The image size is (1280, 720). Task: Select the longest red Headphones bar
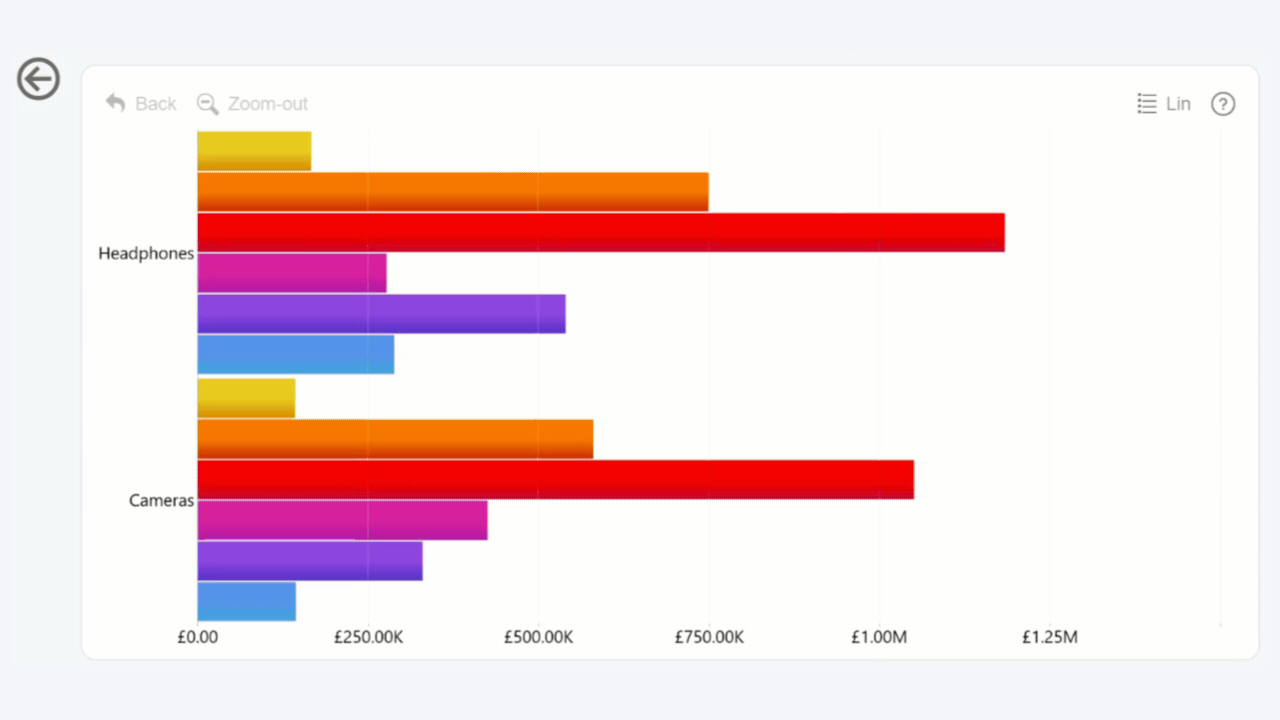click(x=600, y=232)
